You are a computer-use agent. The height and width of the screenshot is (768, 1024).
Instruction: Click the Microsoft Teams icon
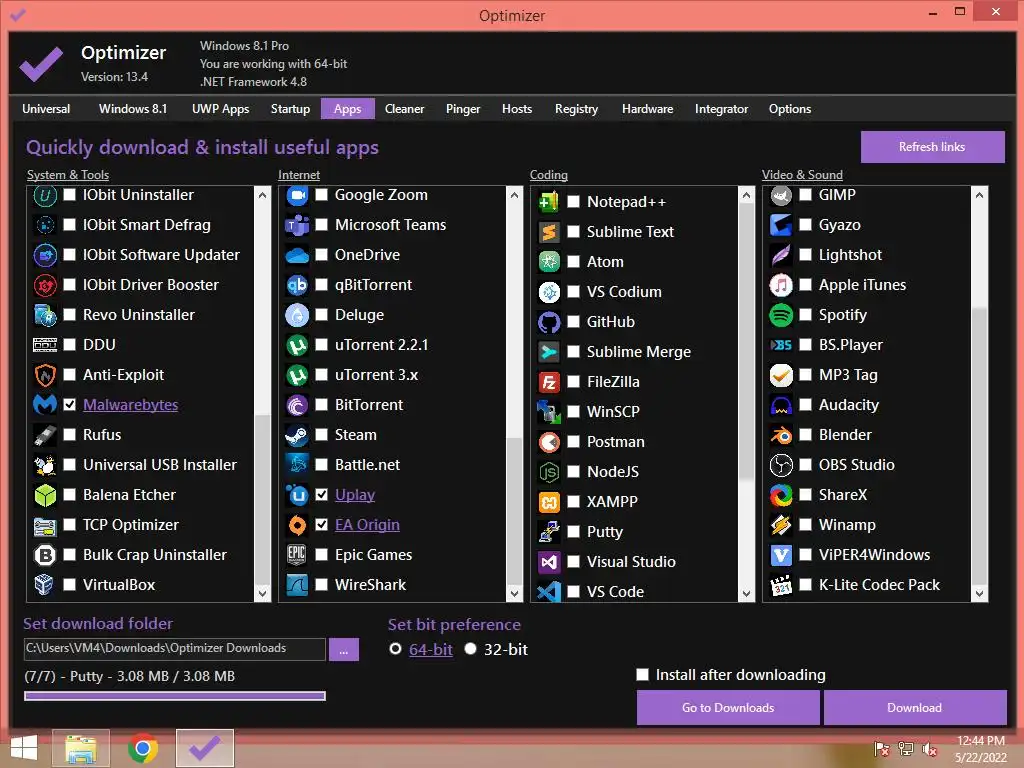(x=297, y=225)
